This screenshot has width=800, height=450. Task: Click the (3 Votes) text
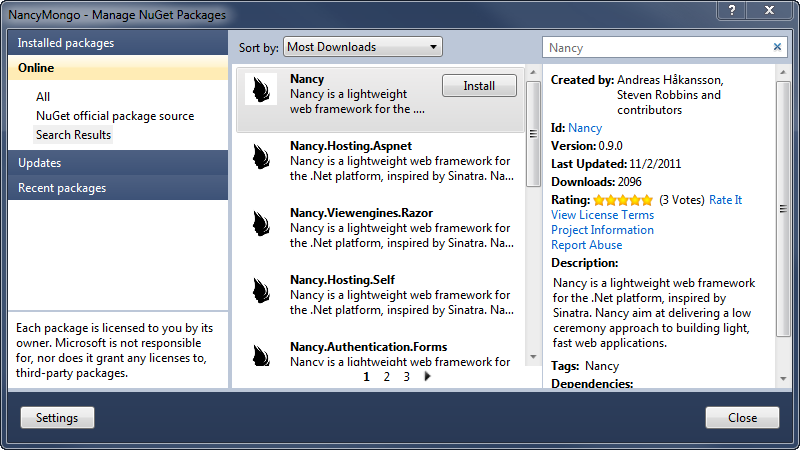tap(682, 200)
